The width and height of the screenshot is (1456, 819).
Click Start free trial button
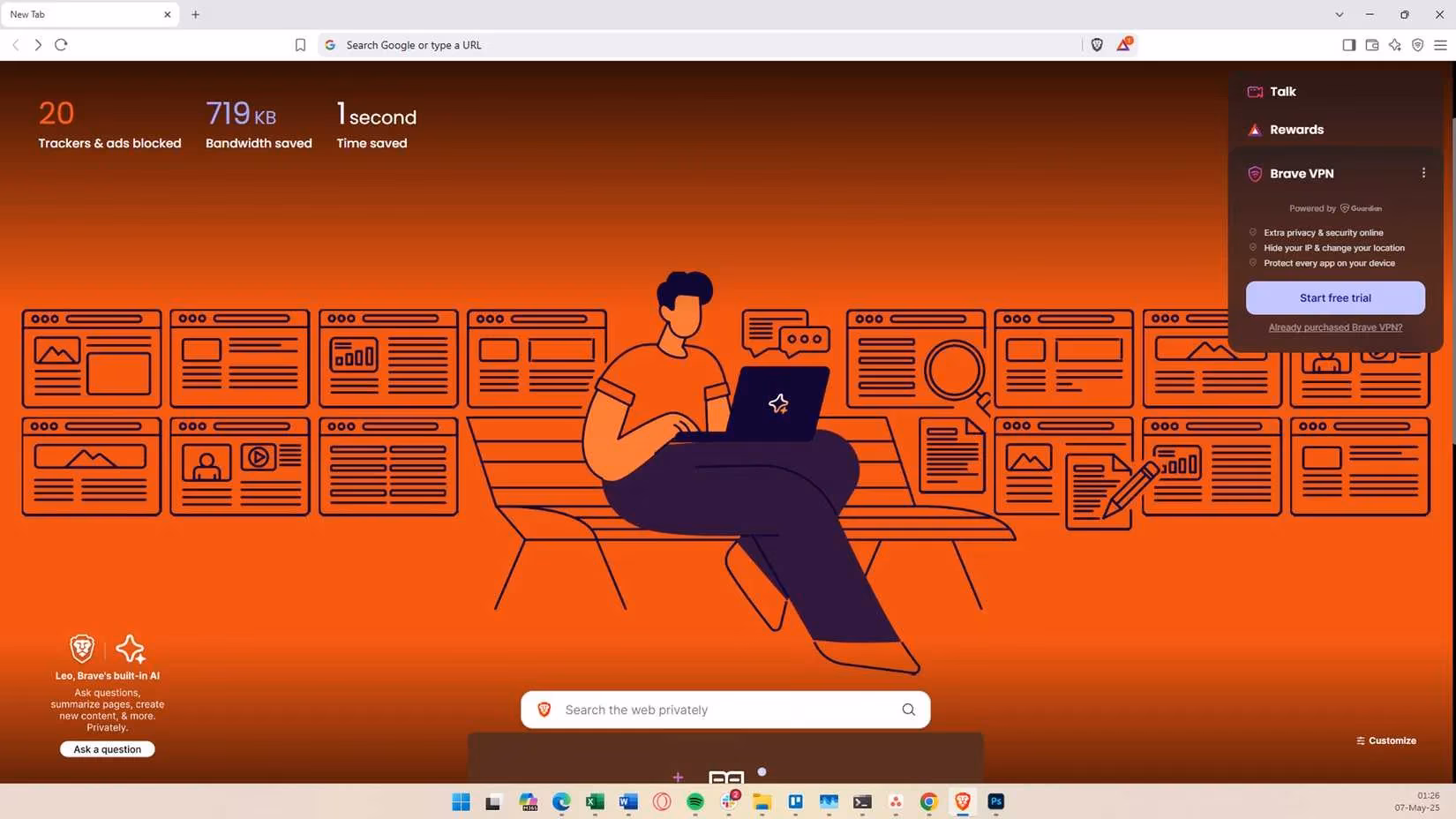1335,298
